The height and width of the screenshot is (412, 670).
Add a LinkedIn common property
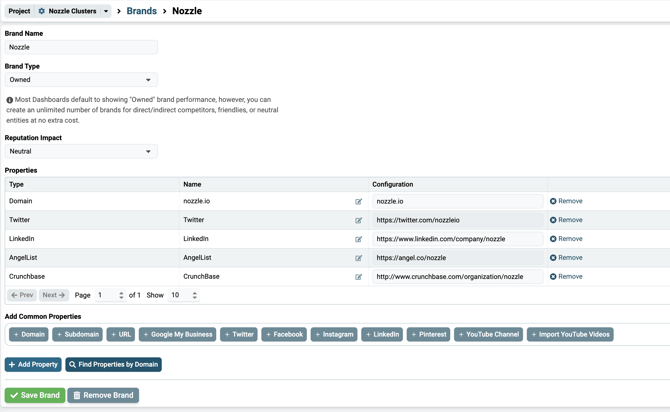382,334
